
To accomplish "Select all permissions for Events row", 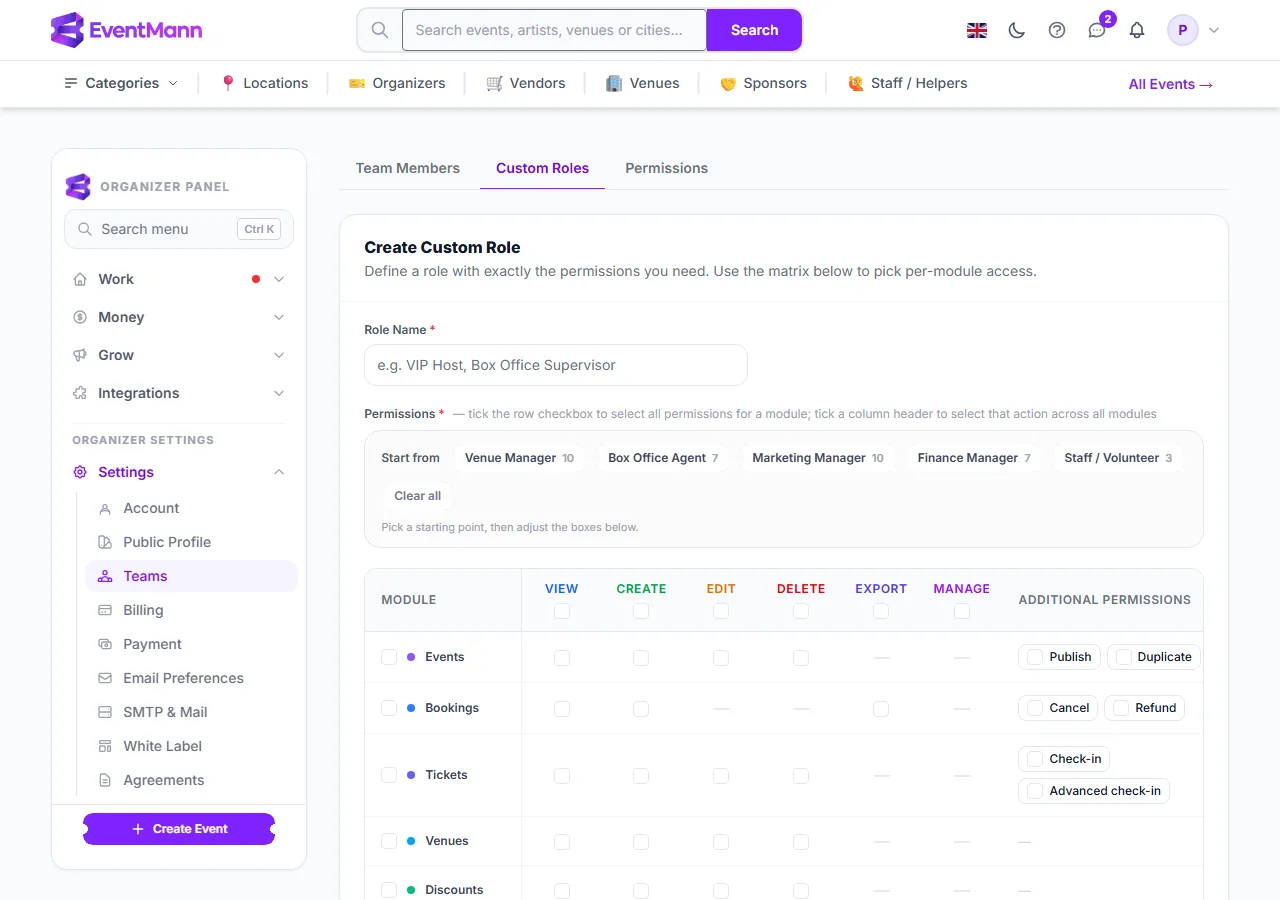I will [x=389, y=657].
